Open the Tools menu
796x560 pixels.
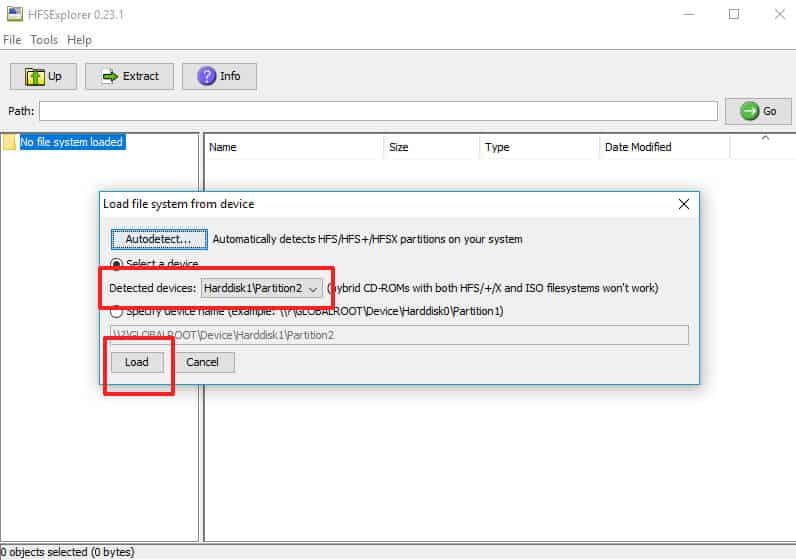(44, 40)
